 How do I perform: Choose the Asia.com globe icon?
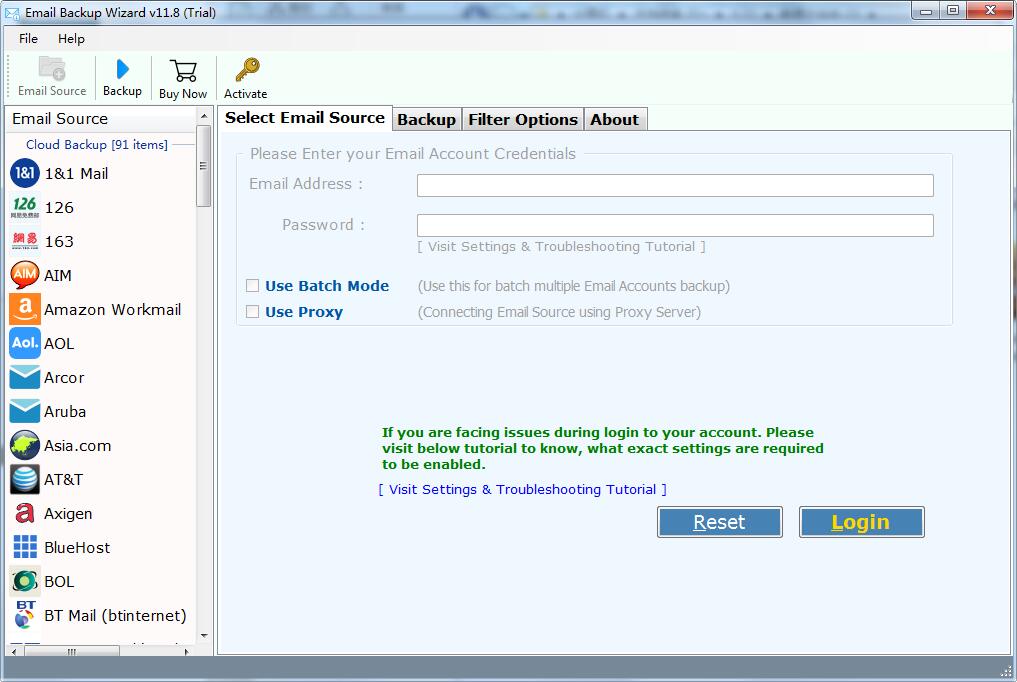25,445
